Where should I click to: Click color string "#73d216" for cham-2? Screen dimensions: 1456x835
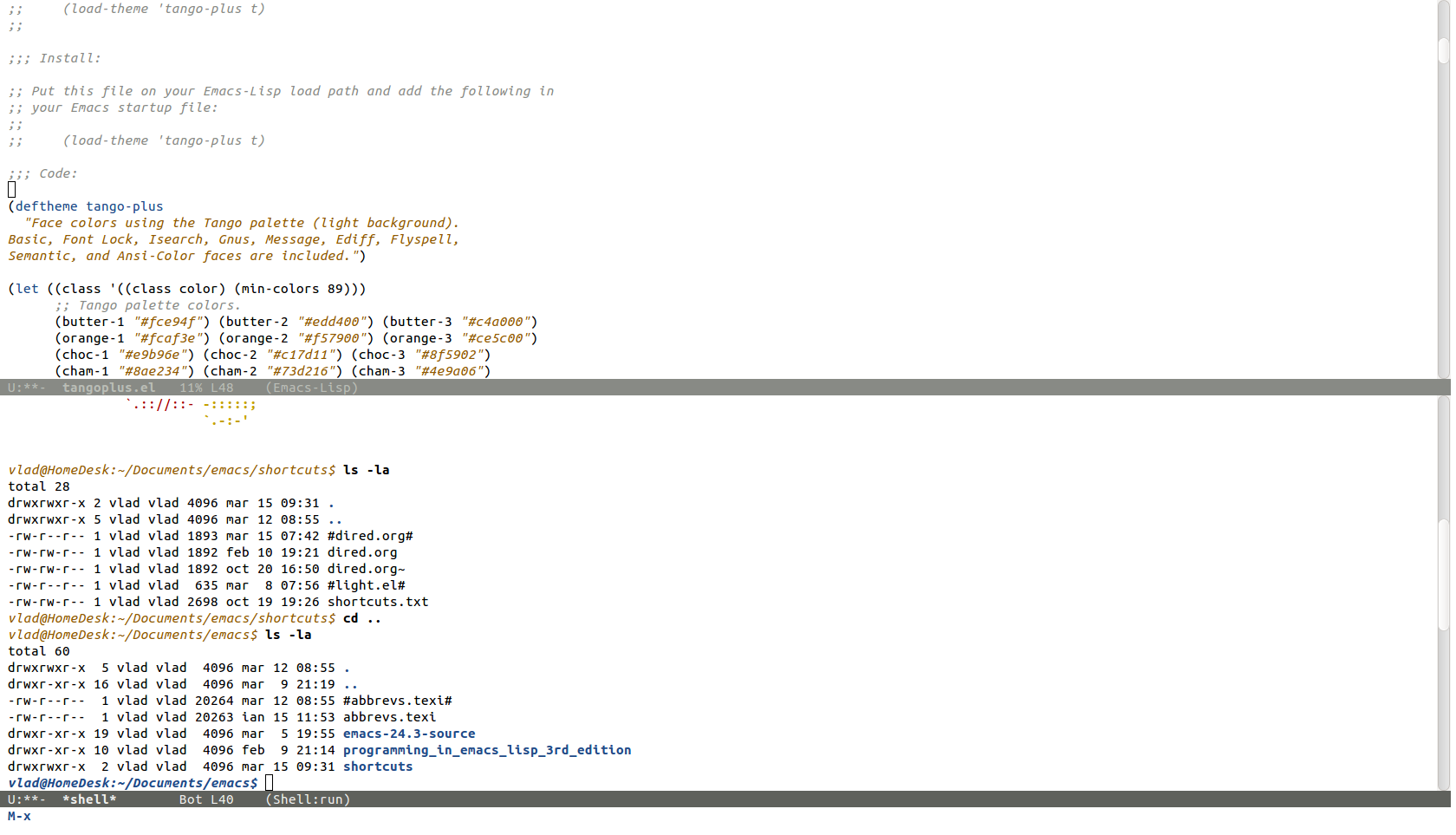[300, 371]
